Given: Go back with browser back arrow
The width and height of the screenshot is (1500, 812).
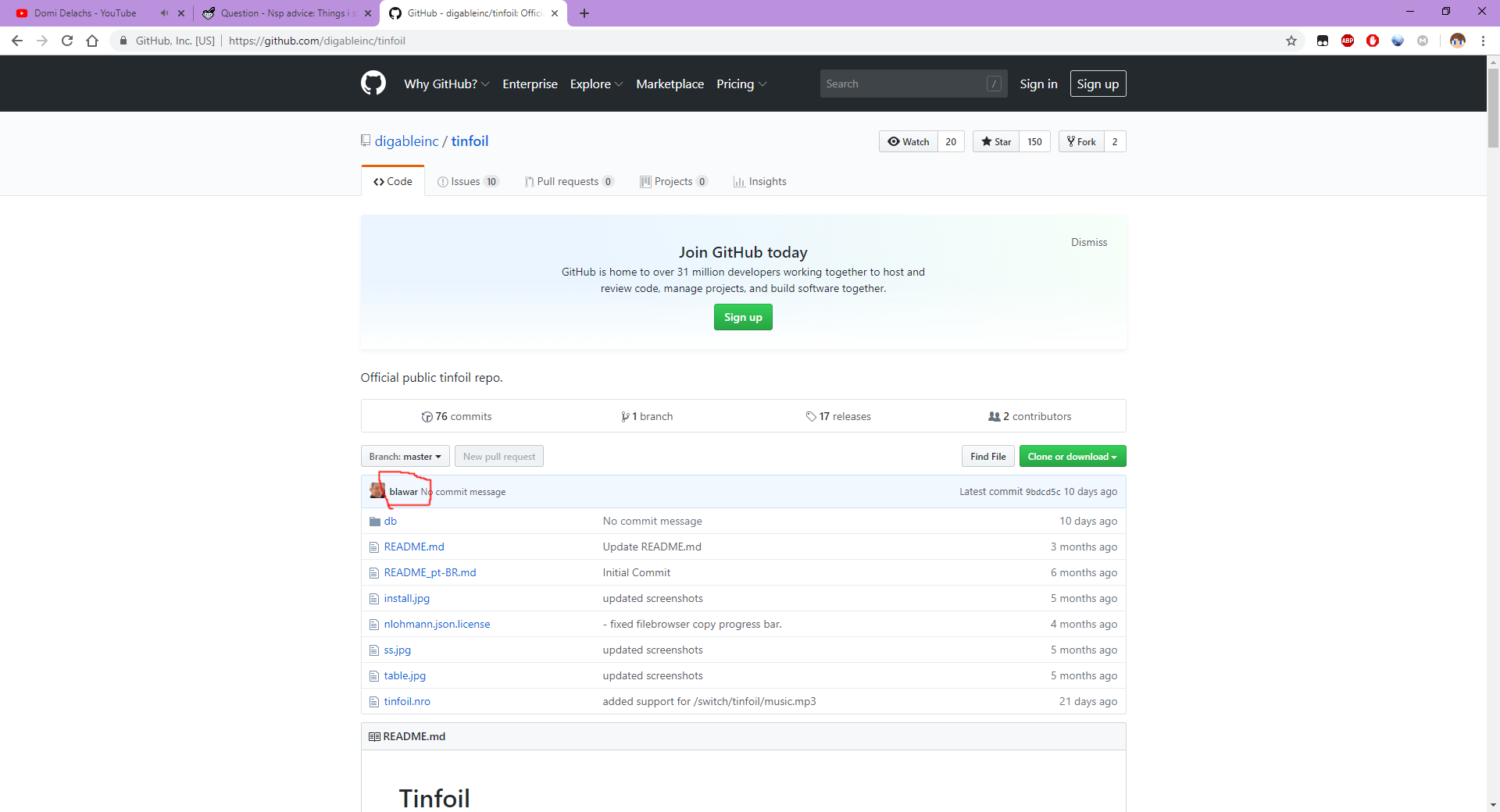Looking at the screenshot, I should click(17, 41).
